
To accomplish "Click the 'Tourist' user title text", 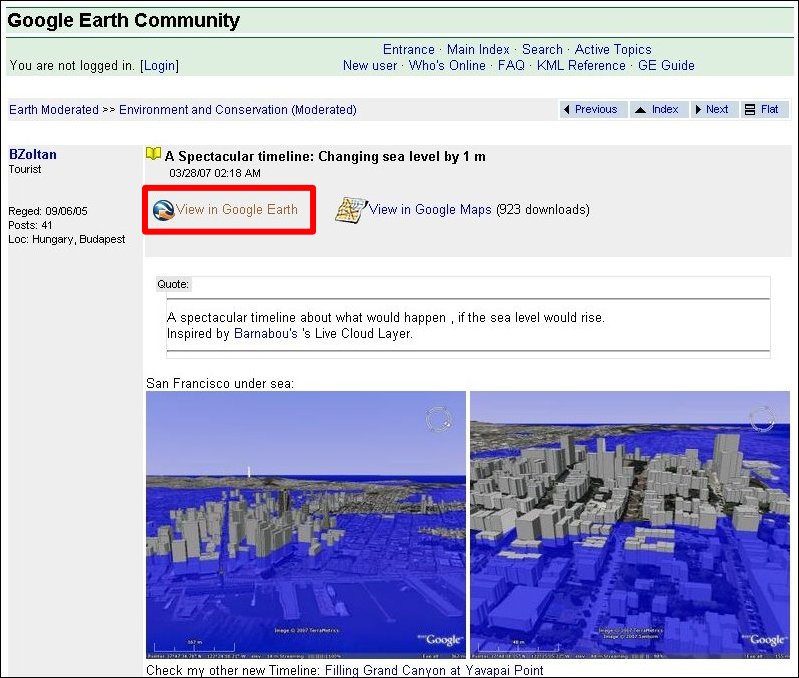I will pyautogui.click(x=25, y=169).
